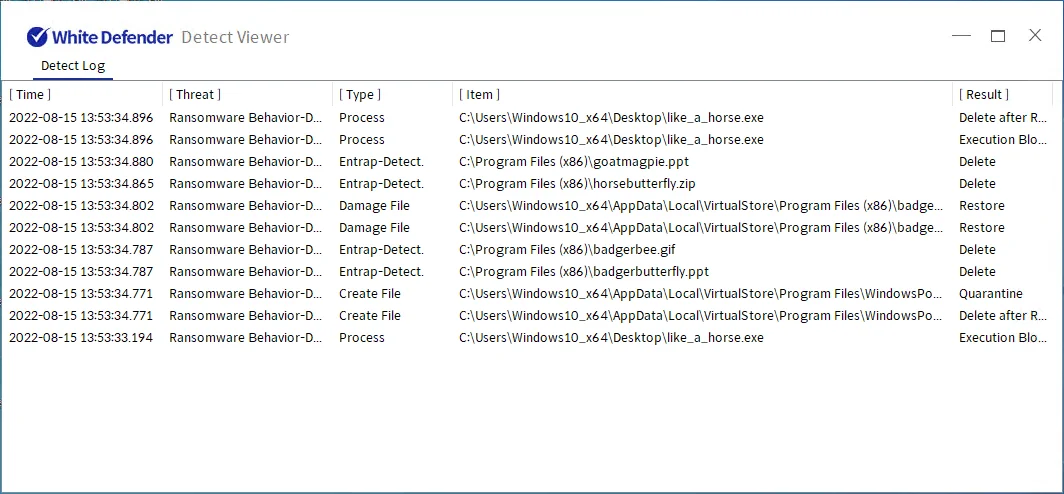This screenshot has height=494, width=1064.
Task: Click the Detect Viewer title text
Action: point(235,37)
